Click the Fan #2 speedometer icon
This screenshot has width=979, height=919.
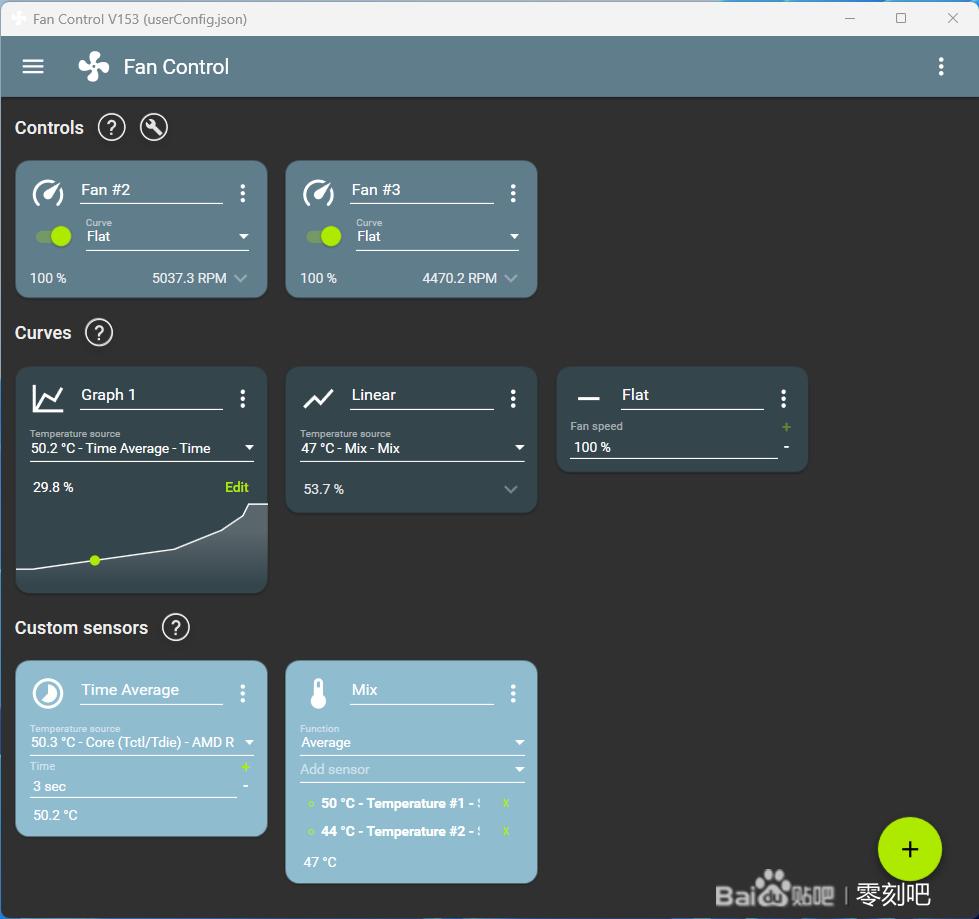48,192
